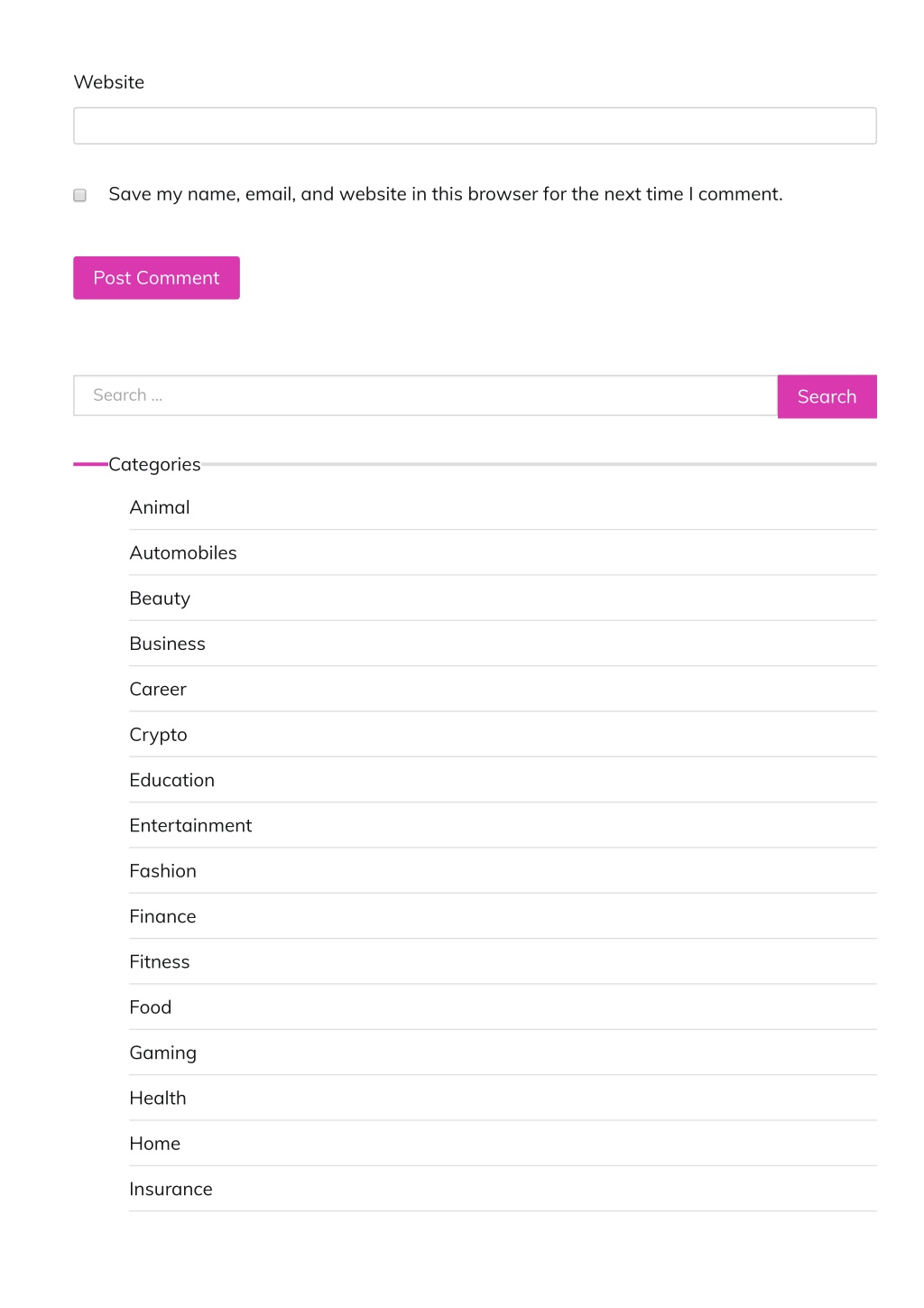924x1308 pixels.
Task: Click the pink Search button
Action: point(827,396)
